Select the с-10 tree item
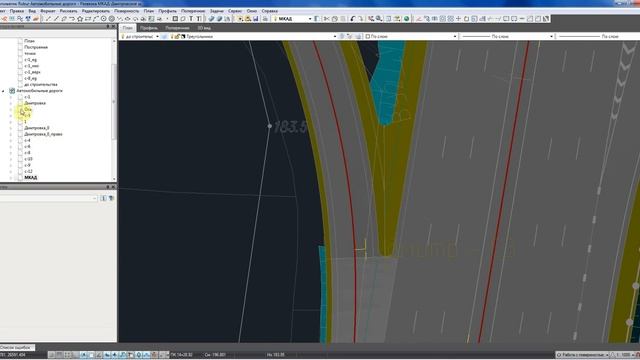Image resolution: width=640 pixels, height=360 pixels. coord(28,159)
